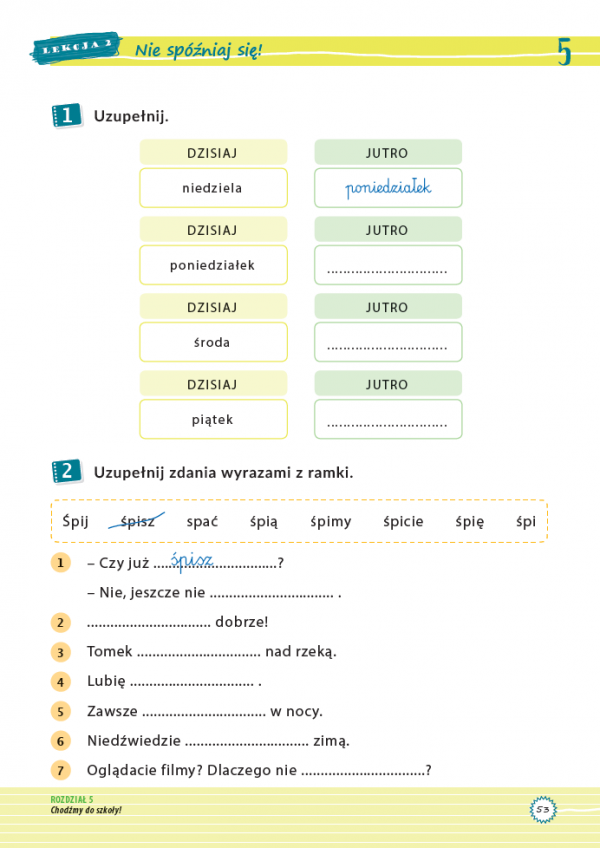
Task: Pick the word "śpimy" in the word box
Action: coord(330,521)
